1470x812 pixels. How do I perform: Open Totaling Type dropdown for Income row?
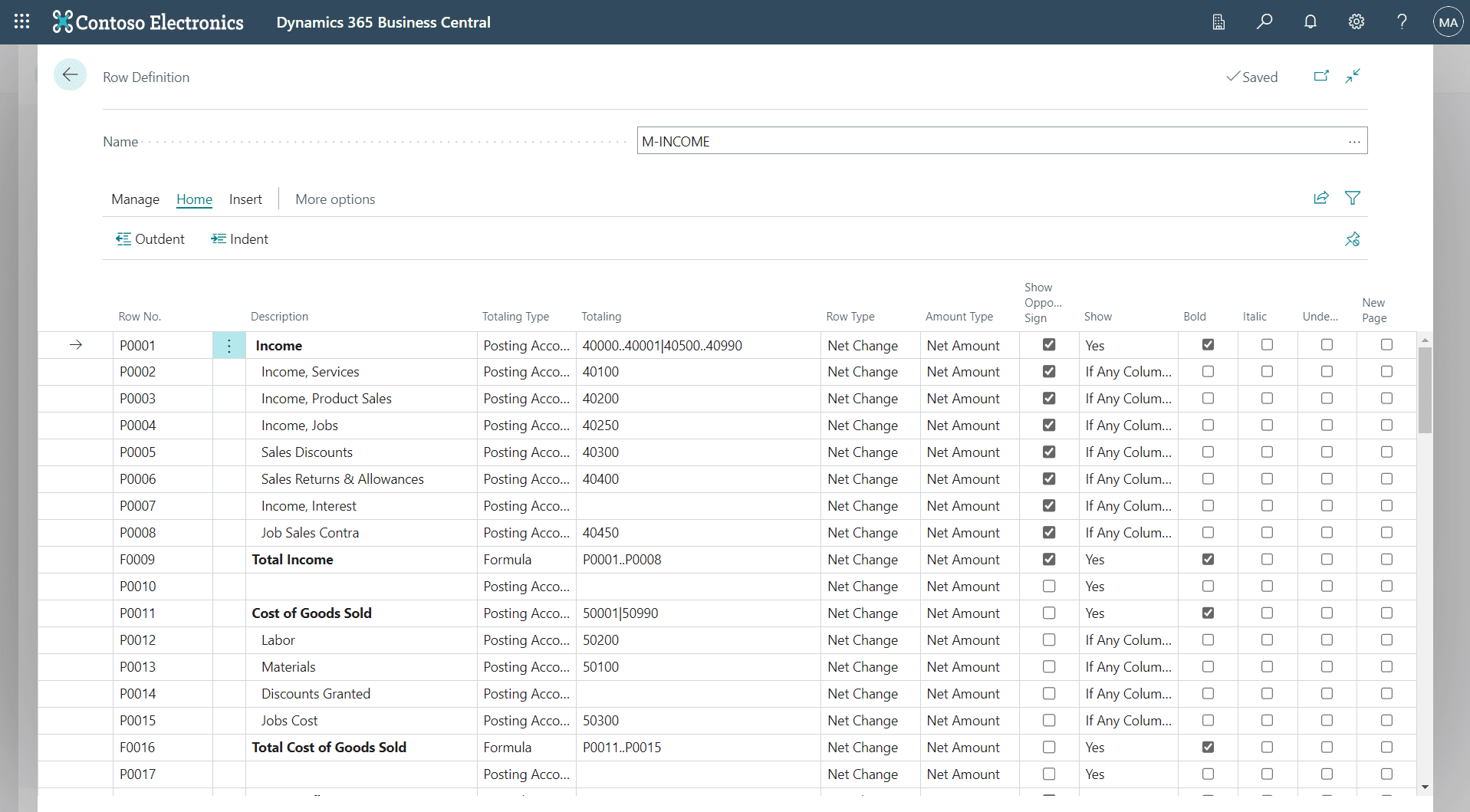click(x=526, y=346)
